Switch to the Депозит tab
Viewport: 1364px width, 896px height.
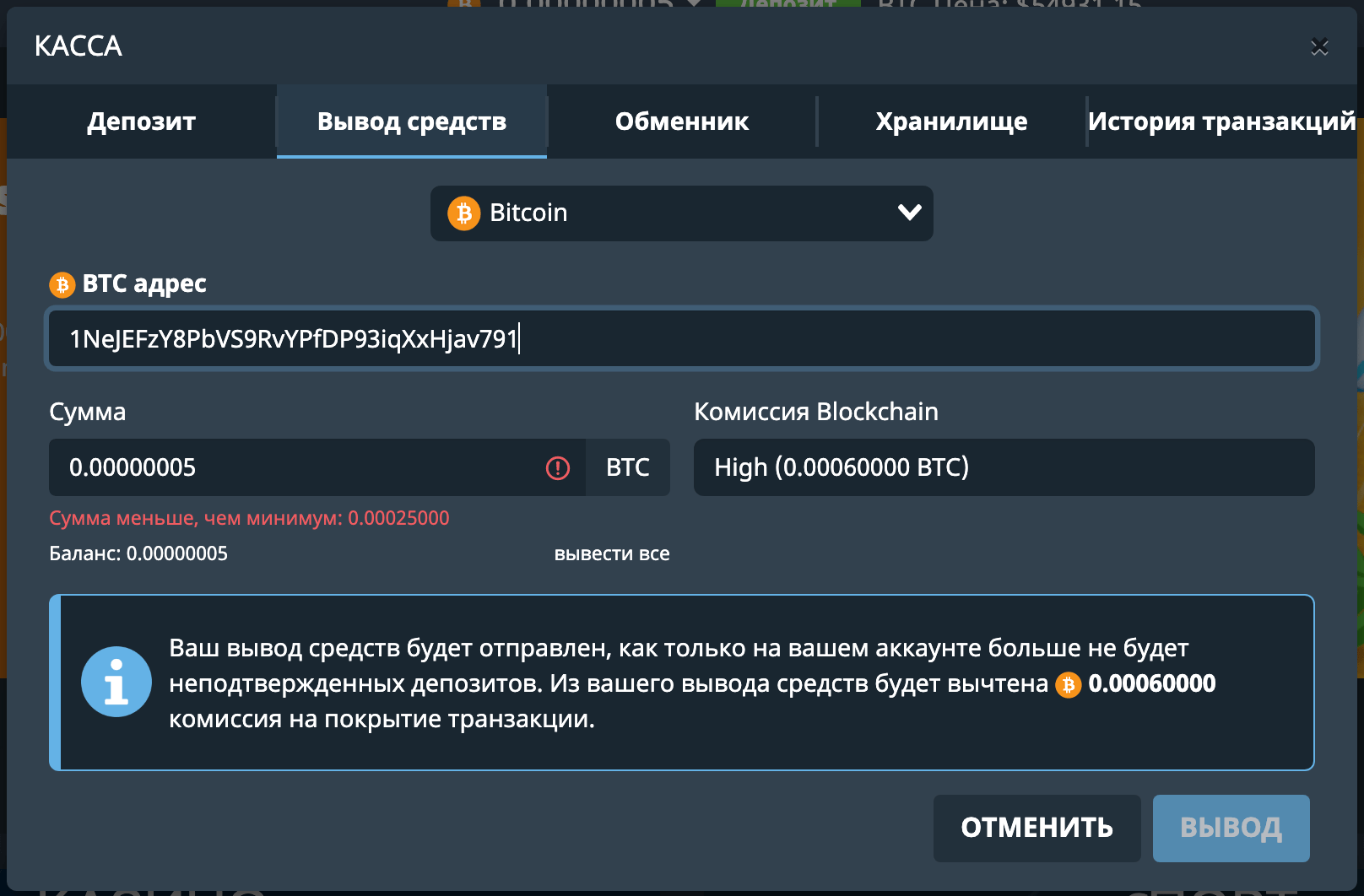[141, 121]
